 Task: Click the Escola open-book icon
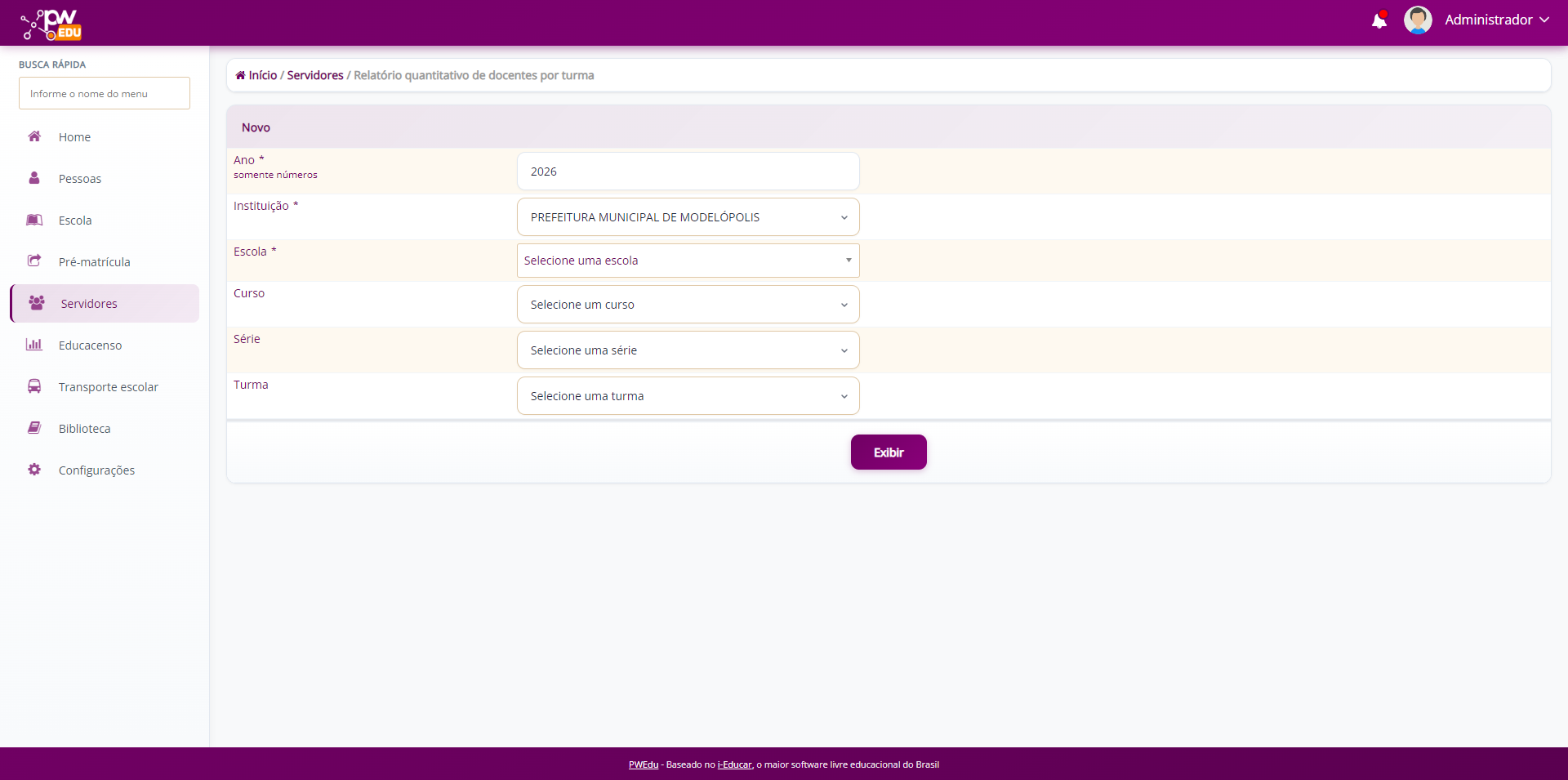(x=34, y=220)
